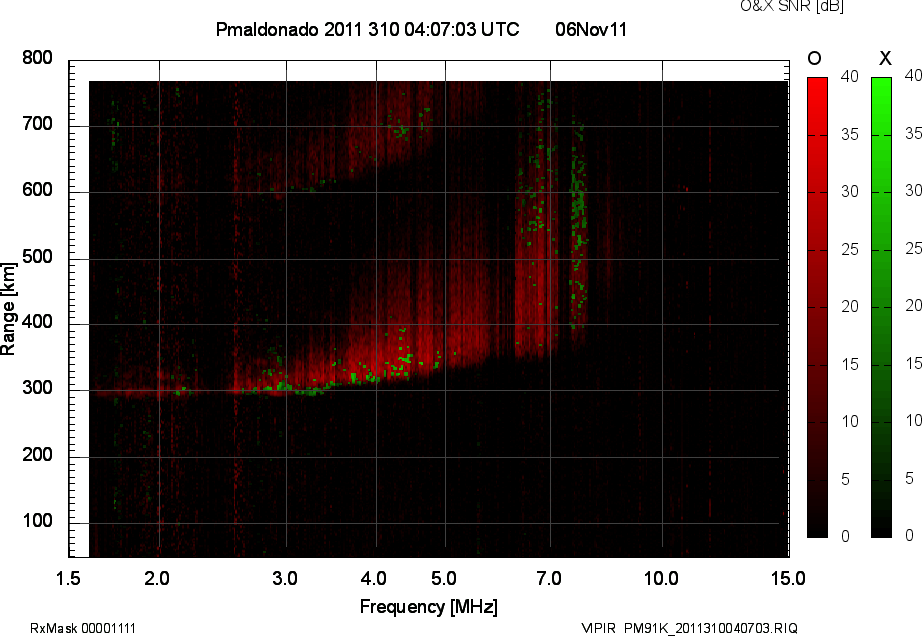The image size is (922, 636).
Task: Click the 200 range axis tick label
Action: click(x=37, y=454)
